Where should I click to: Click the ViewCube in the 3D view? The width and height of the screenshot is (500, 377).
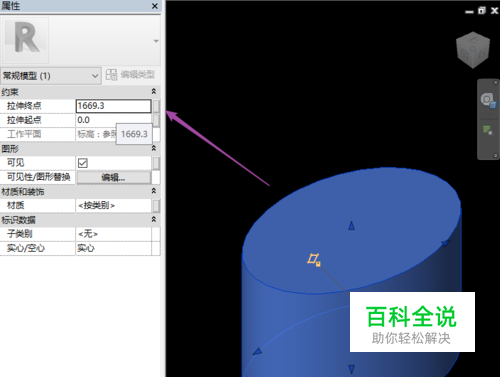(473, 50)
